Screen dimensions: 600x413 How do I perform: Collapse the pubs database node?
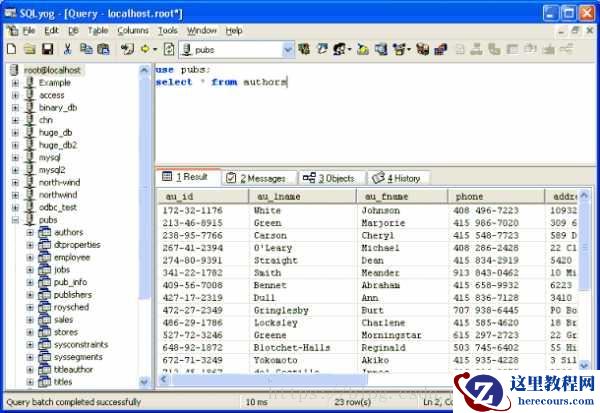click(x=15, y=219)
